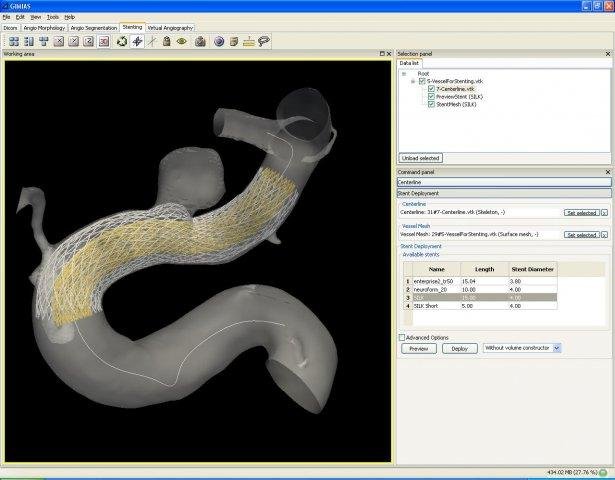Click the PreviewStent (SILK) tree item label
Screen dimensions: 615x480
click(x=459, y=96)
